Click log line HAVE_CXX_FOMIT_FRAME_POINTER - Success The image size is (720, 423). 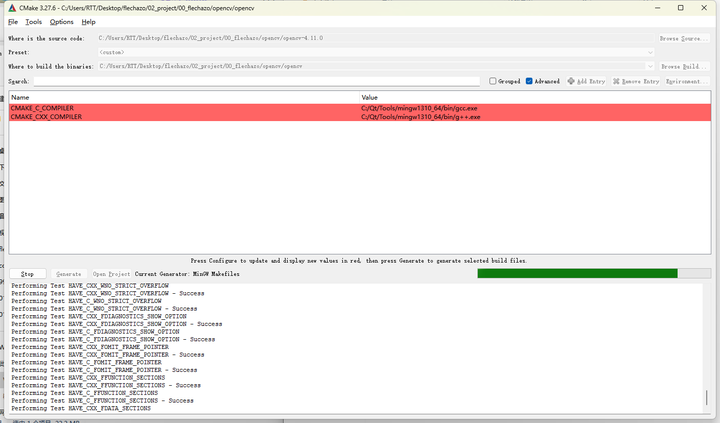pos(108,355)
